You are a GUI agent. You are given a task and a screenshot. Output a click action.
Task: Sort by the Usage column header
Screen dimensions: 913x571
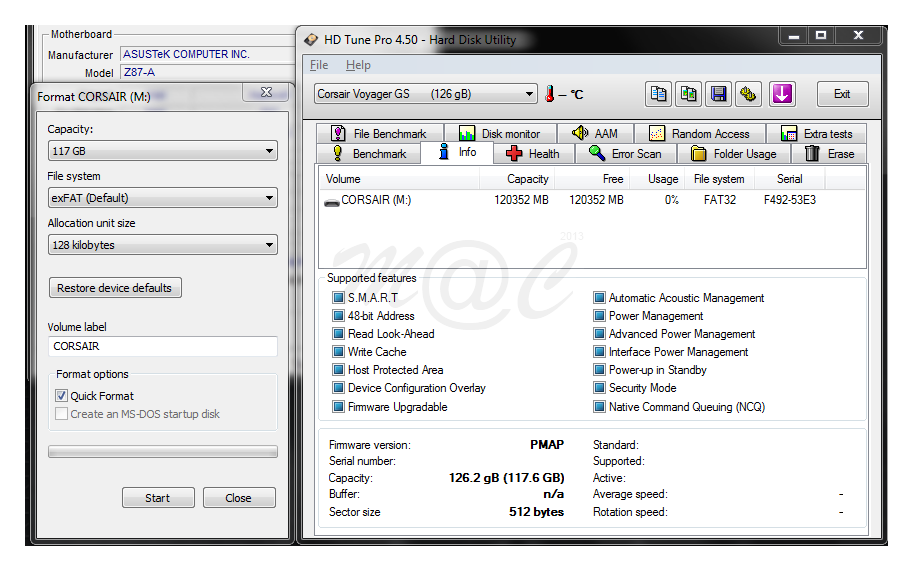(658, 179)
